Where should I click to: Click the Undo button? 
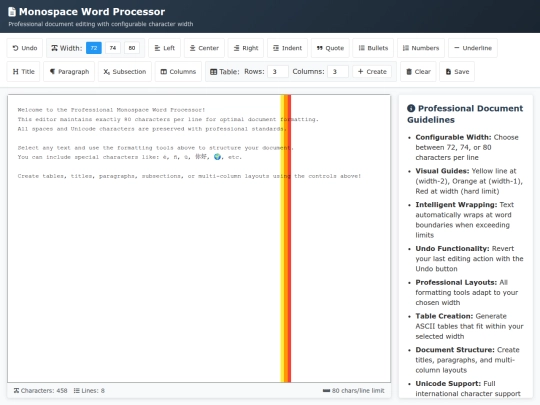tap(25, 48)
